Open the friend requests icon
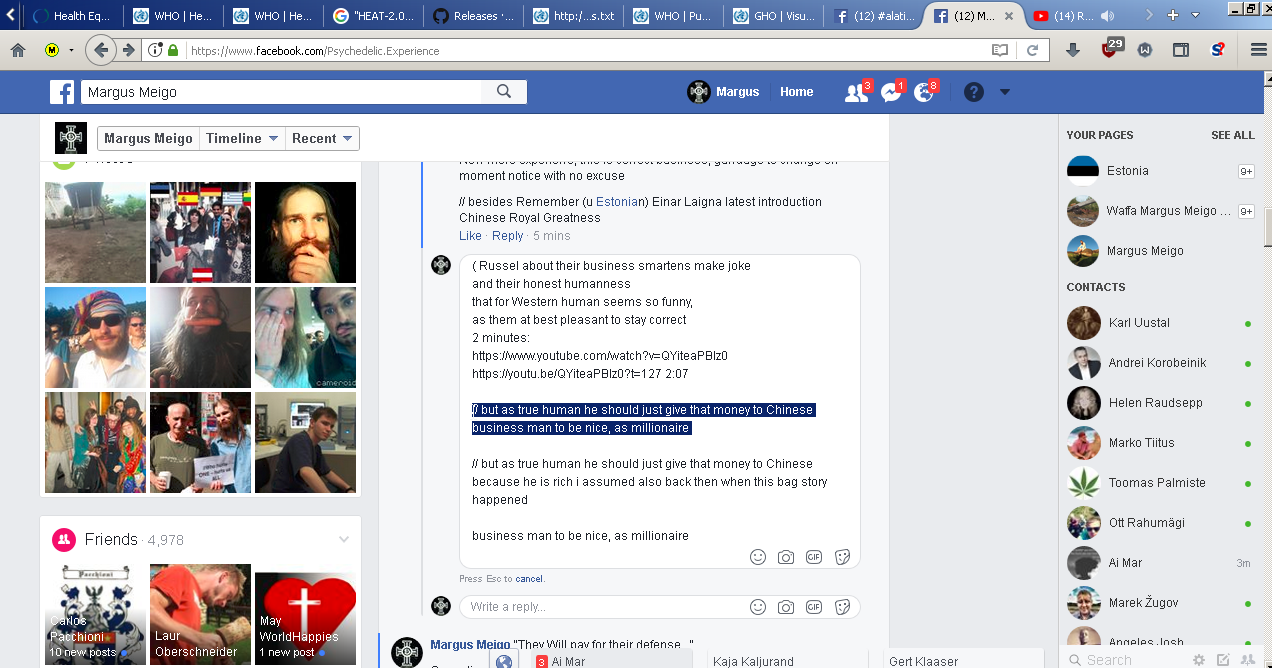 856,93
